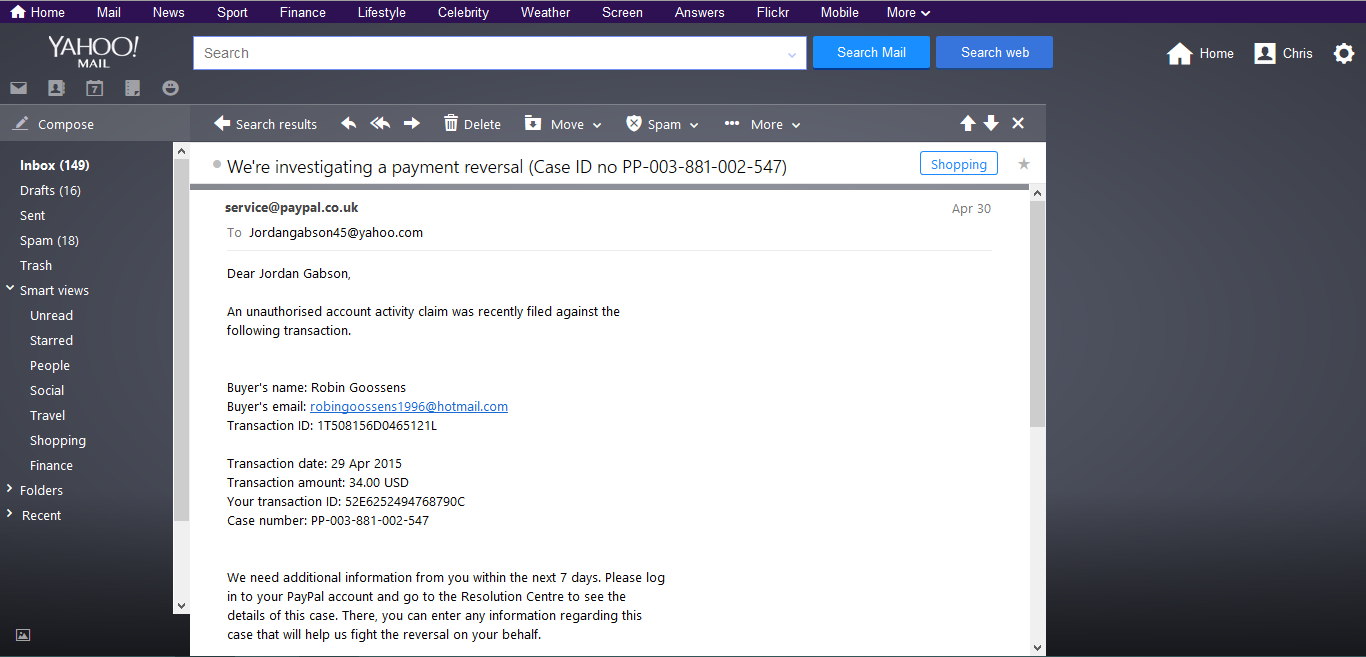Click the Spam shield icon
This screenshot has height=657, width=1366.
coord(634,123)
